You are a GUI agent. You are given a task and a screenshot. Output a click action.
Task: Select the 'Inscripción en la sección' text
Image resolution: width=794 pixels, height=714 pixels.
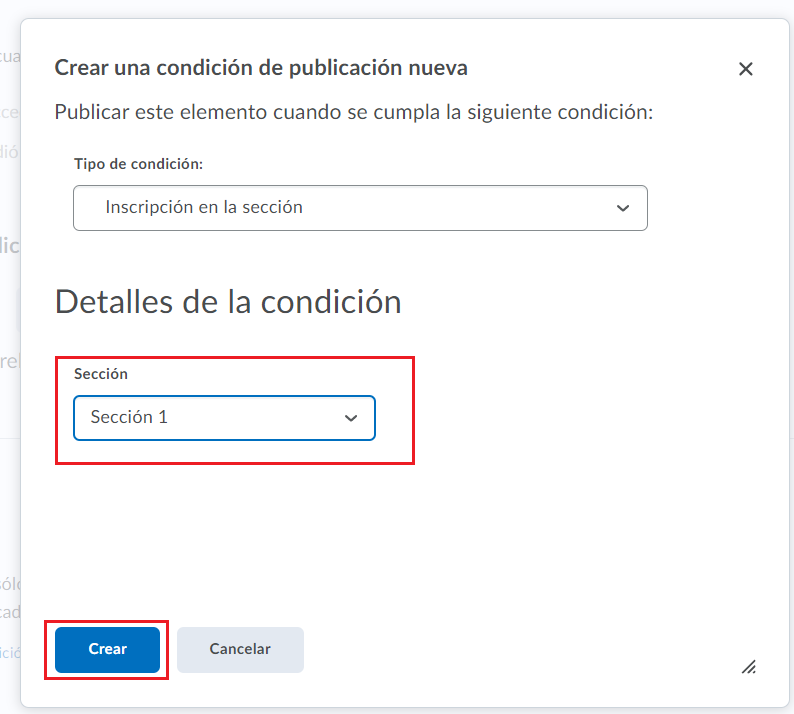(x=204, y=208)
